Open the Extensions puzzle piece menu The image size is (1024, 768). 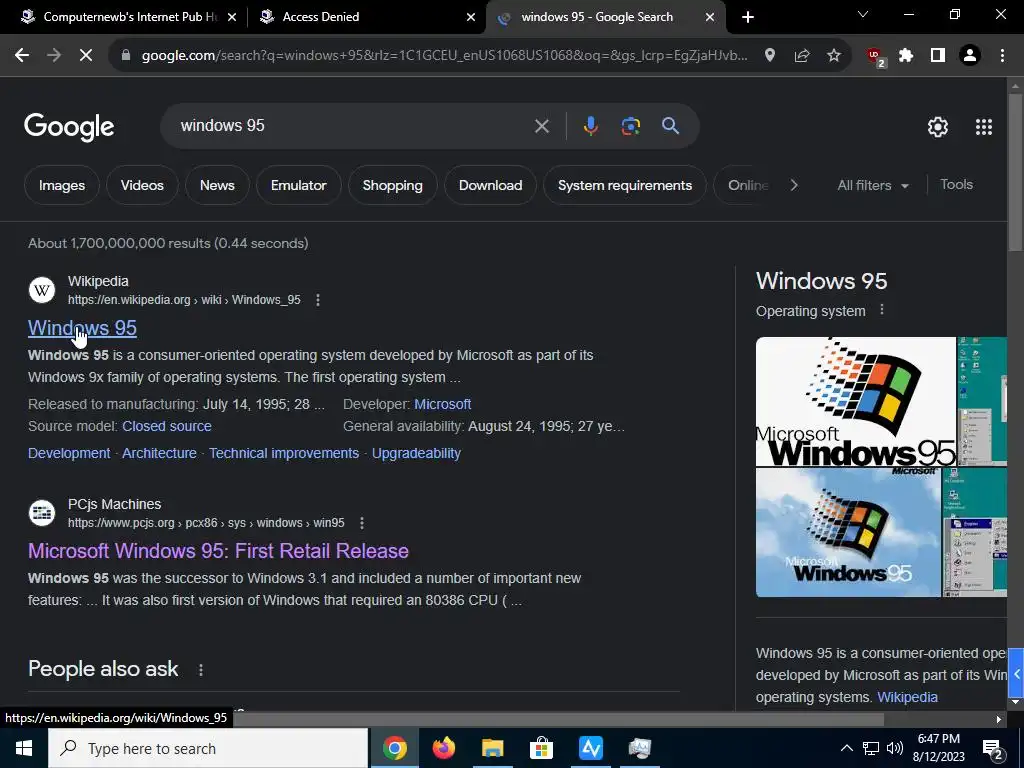[906, 56]
